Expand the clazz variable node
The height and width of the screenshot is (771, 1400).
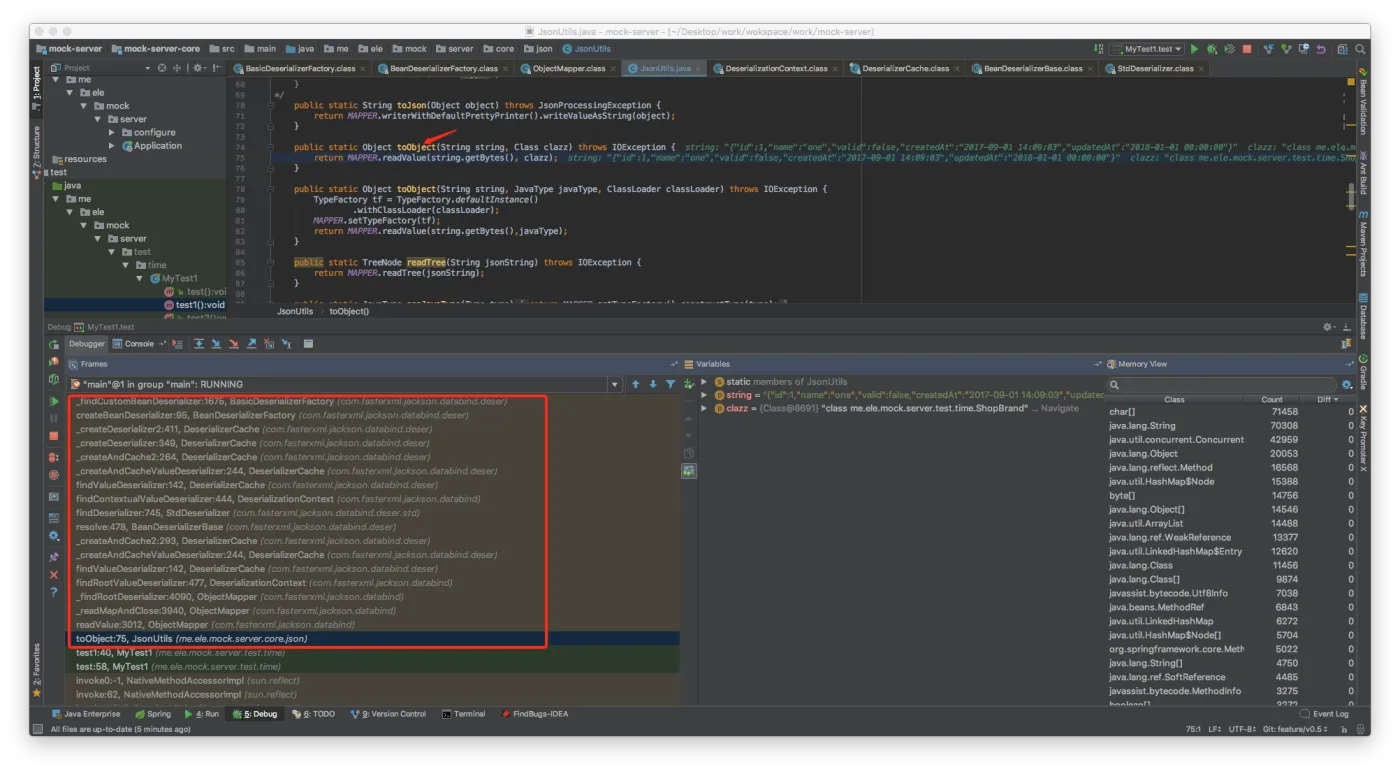point(704,409)
